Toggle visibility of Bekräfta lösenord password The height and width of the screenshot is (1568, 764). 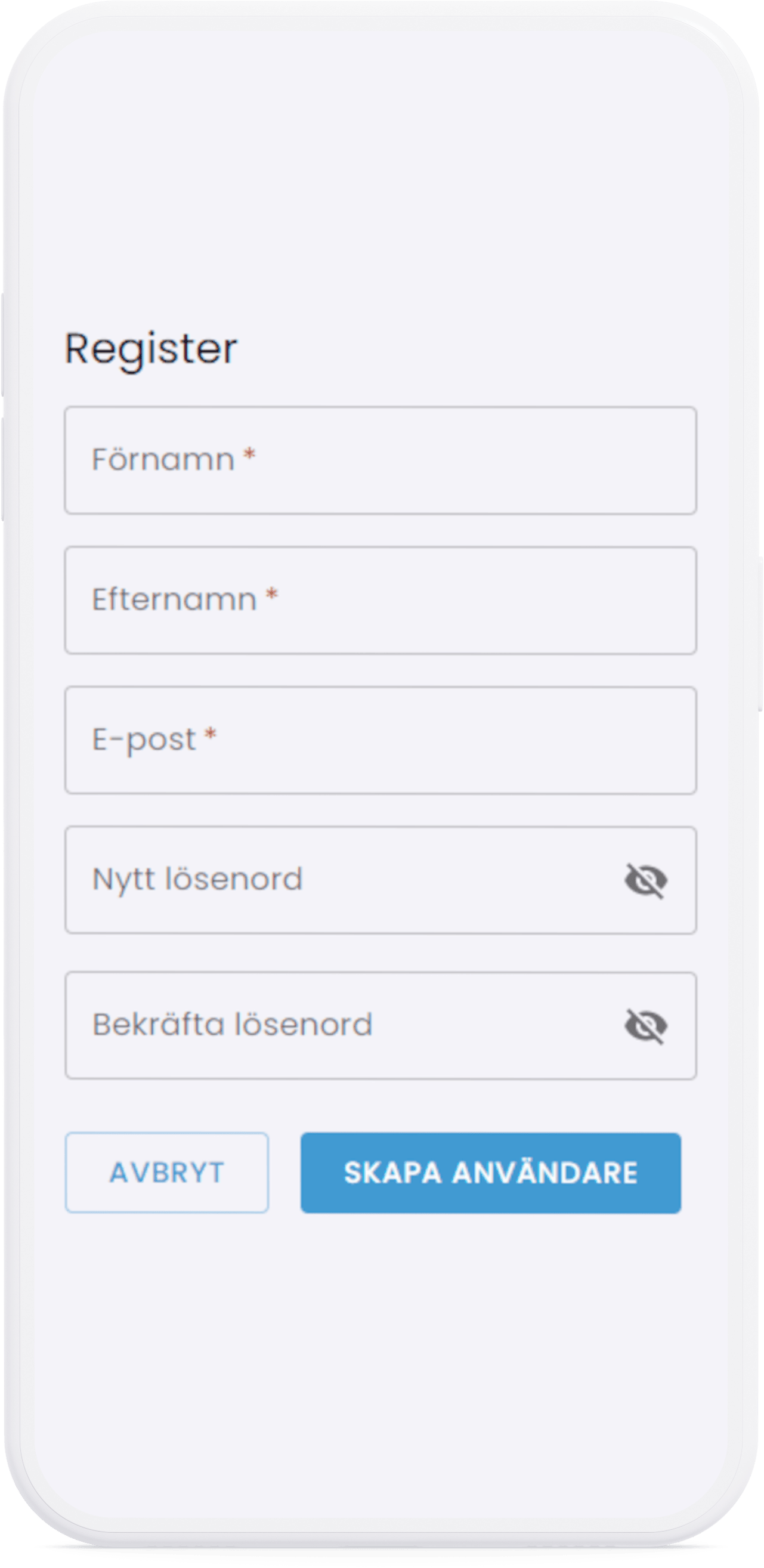[646, 1026]
